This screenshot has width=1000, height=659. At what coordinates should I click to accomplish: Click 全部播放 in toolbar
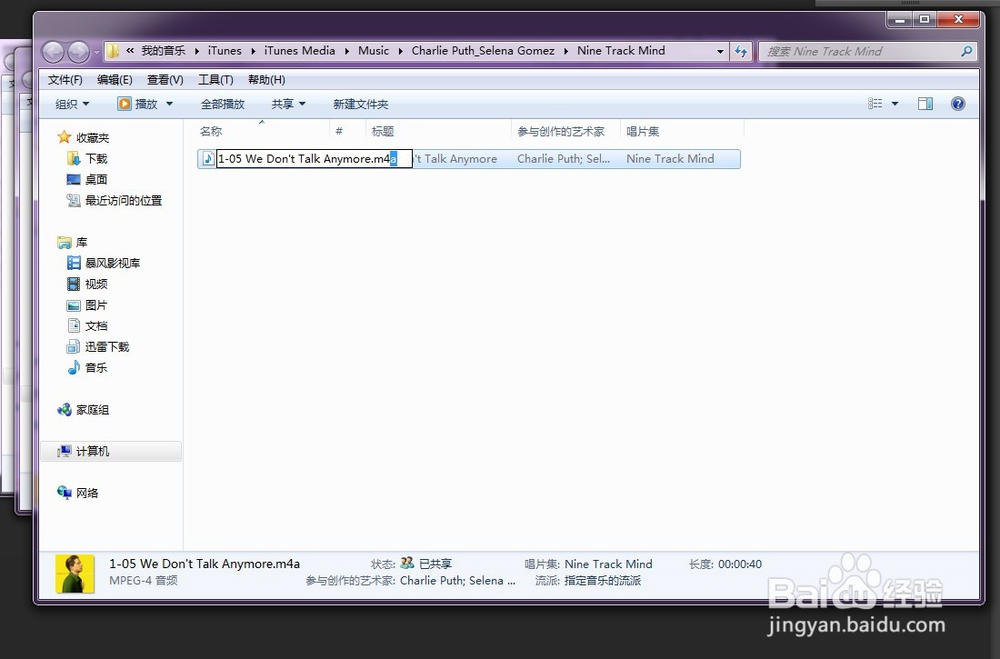223,104
